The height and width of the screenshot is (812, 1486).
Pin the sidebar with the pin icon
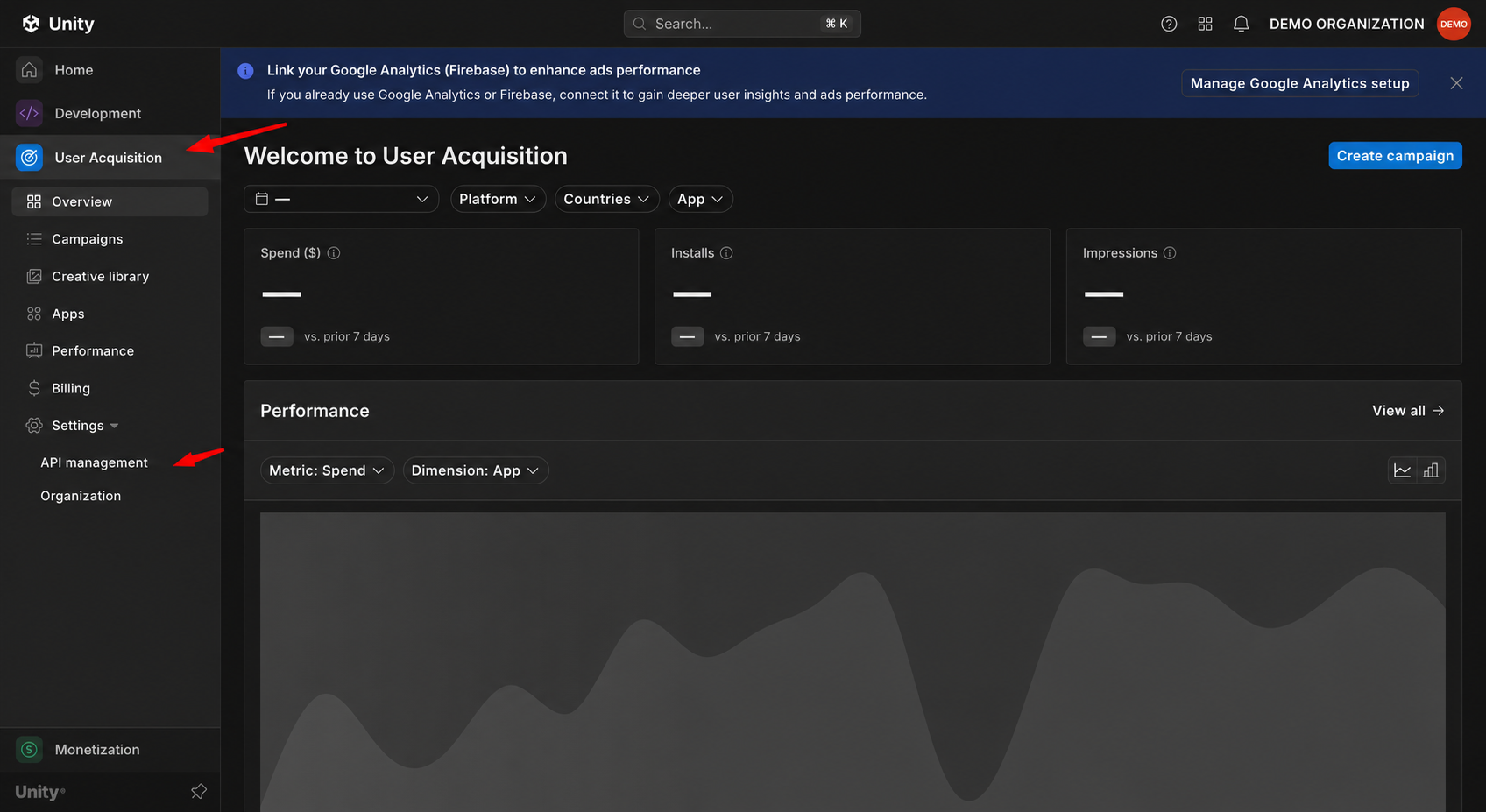point(199,791)
